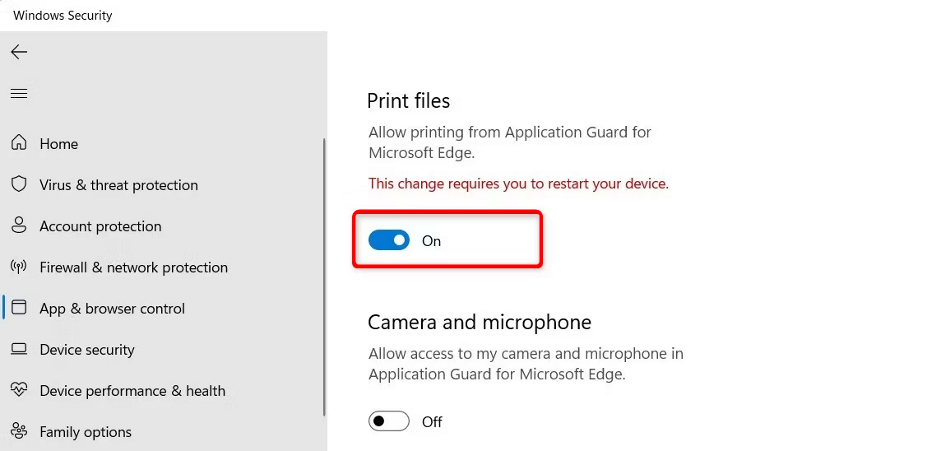Select Device security label
Viewport: 927px width, 451px height.
[x=87, y=349]
